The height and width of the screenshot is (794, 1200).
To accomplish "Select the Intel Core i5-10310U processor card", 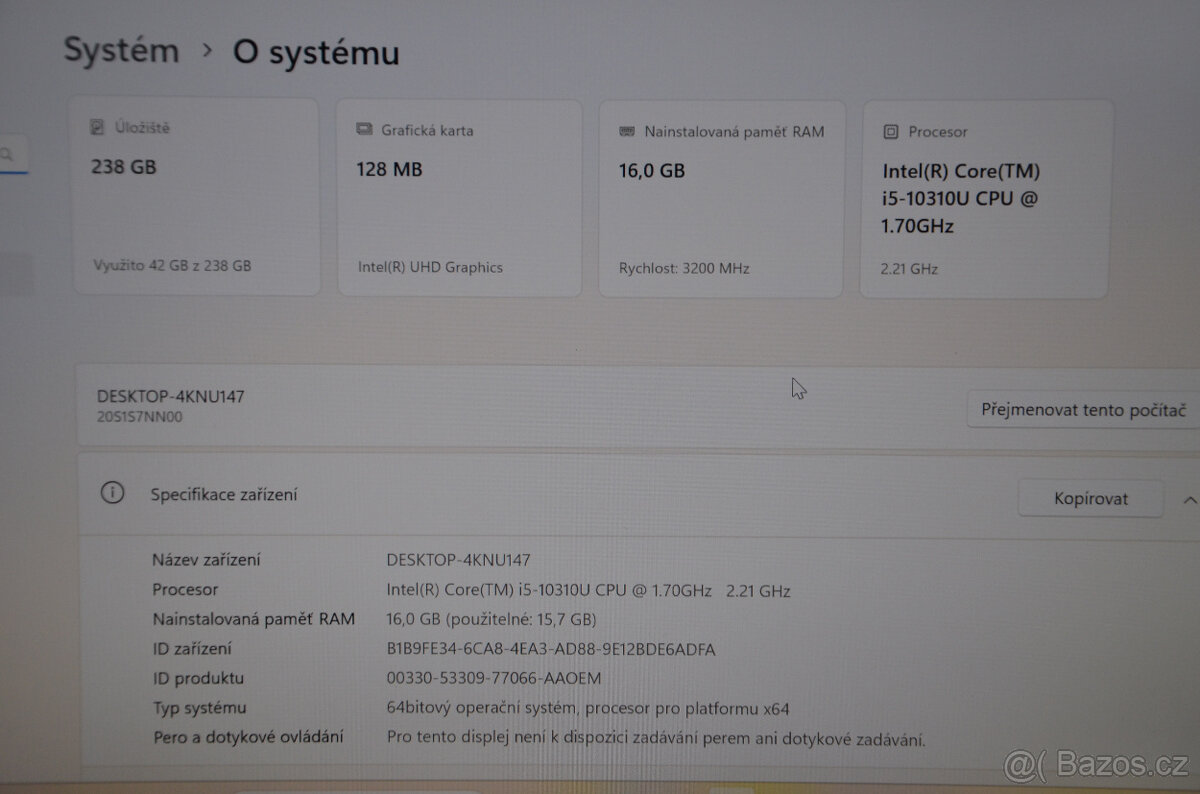I will pyautogui.click(x=984, y=197).
